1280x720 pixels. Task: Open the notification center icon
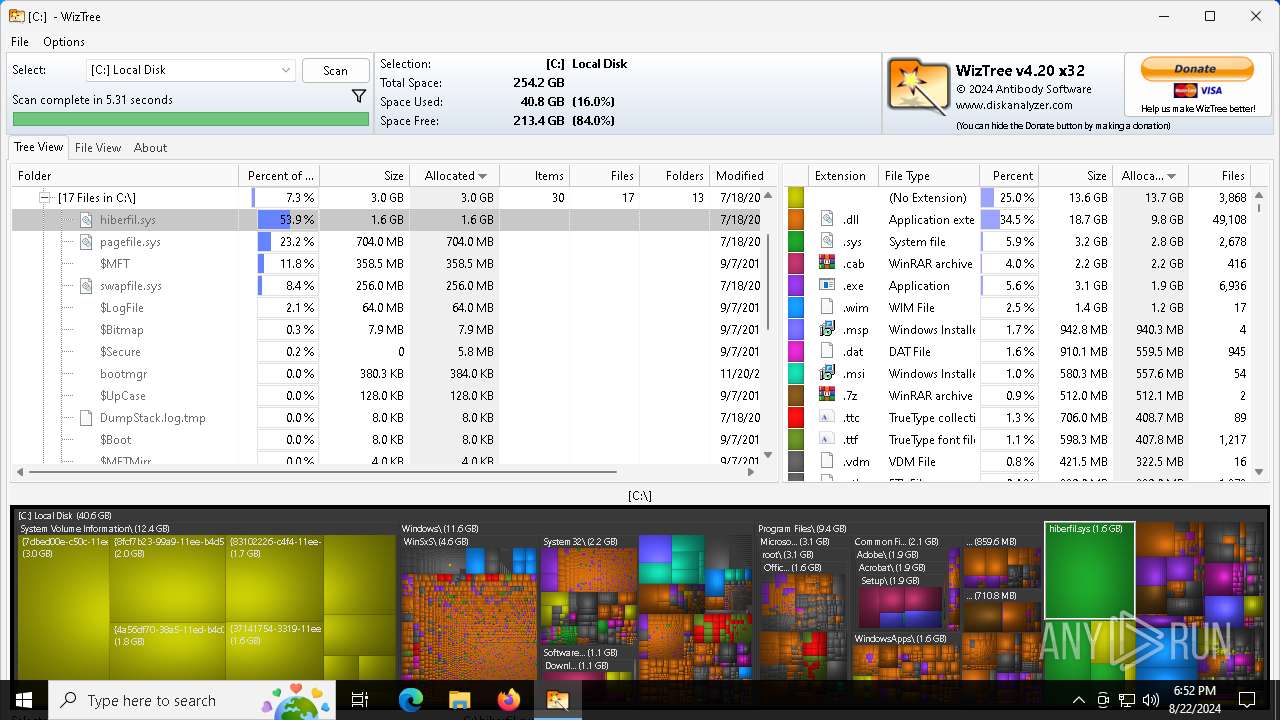1247,700
